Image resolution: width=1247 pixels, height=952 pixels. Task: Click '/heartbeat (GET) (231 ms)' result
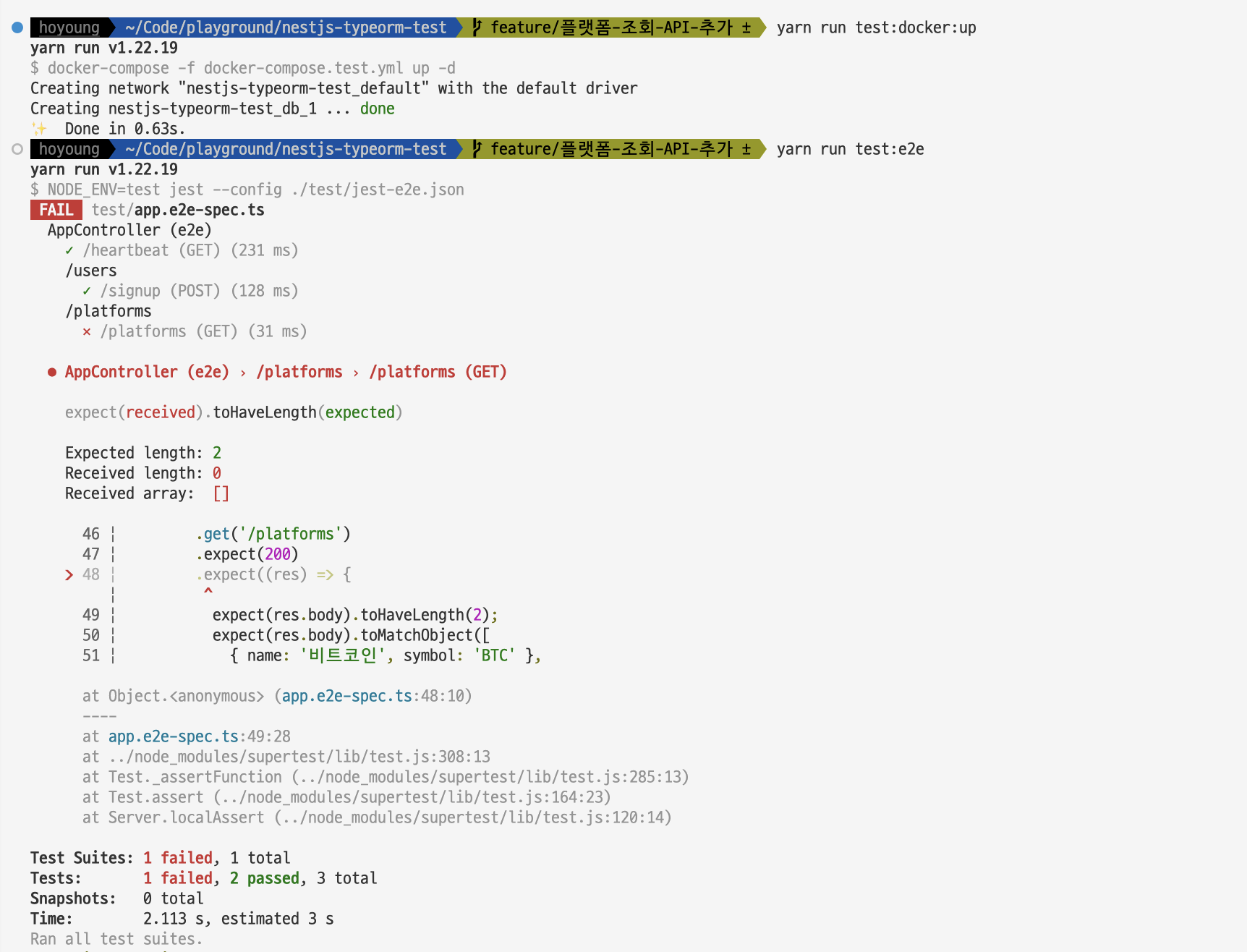coord(191,250)
